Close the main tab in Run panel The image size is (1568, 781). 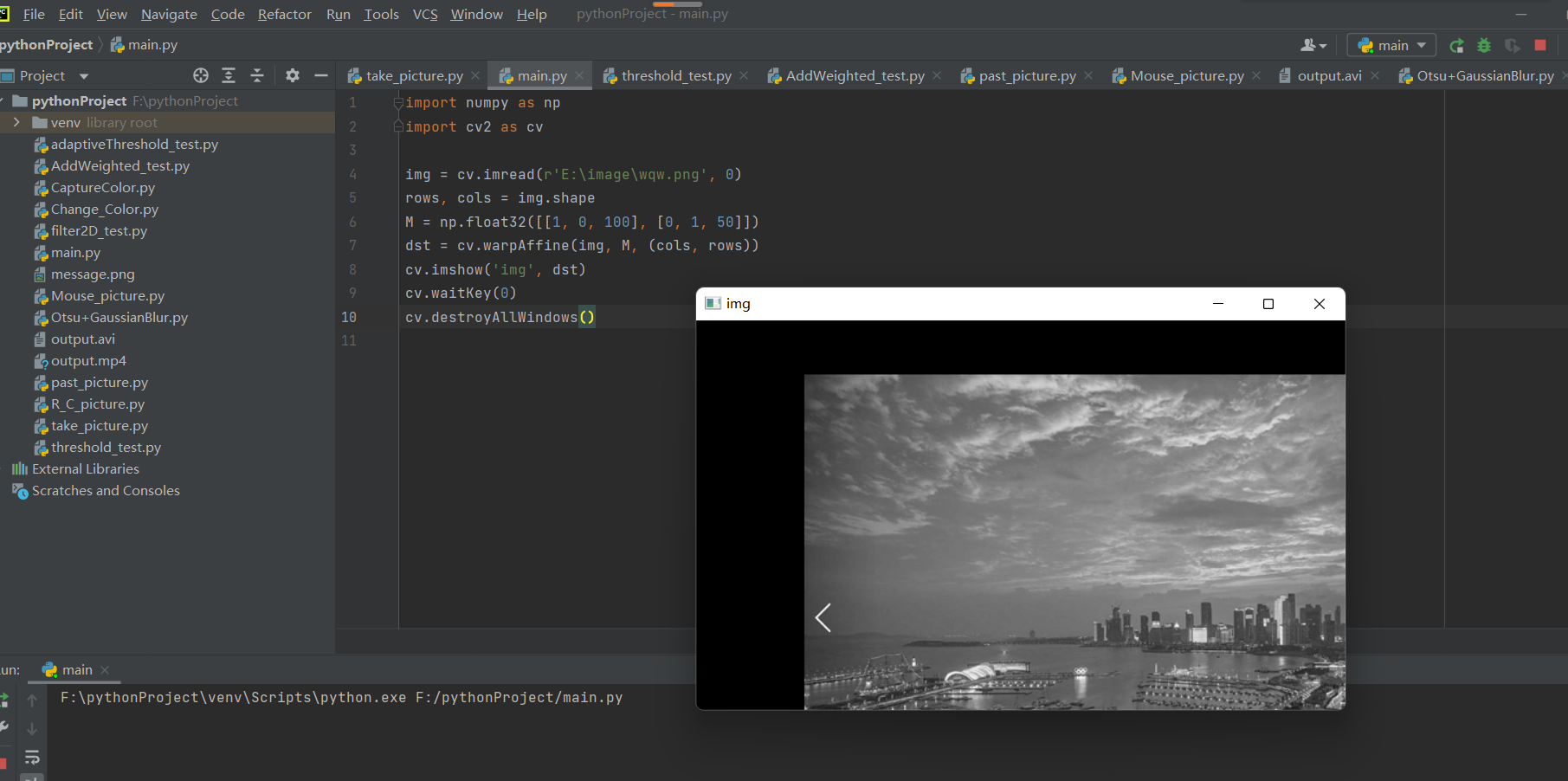coord(105,670)
